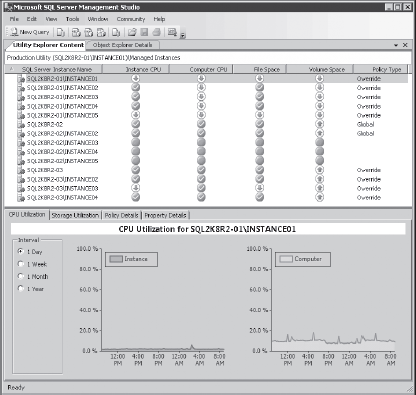Open the Storage Utilization tab
416x395 pixels.
(x=75, y=215)
